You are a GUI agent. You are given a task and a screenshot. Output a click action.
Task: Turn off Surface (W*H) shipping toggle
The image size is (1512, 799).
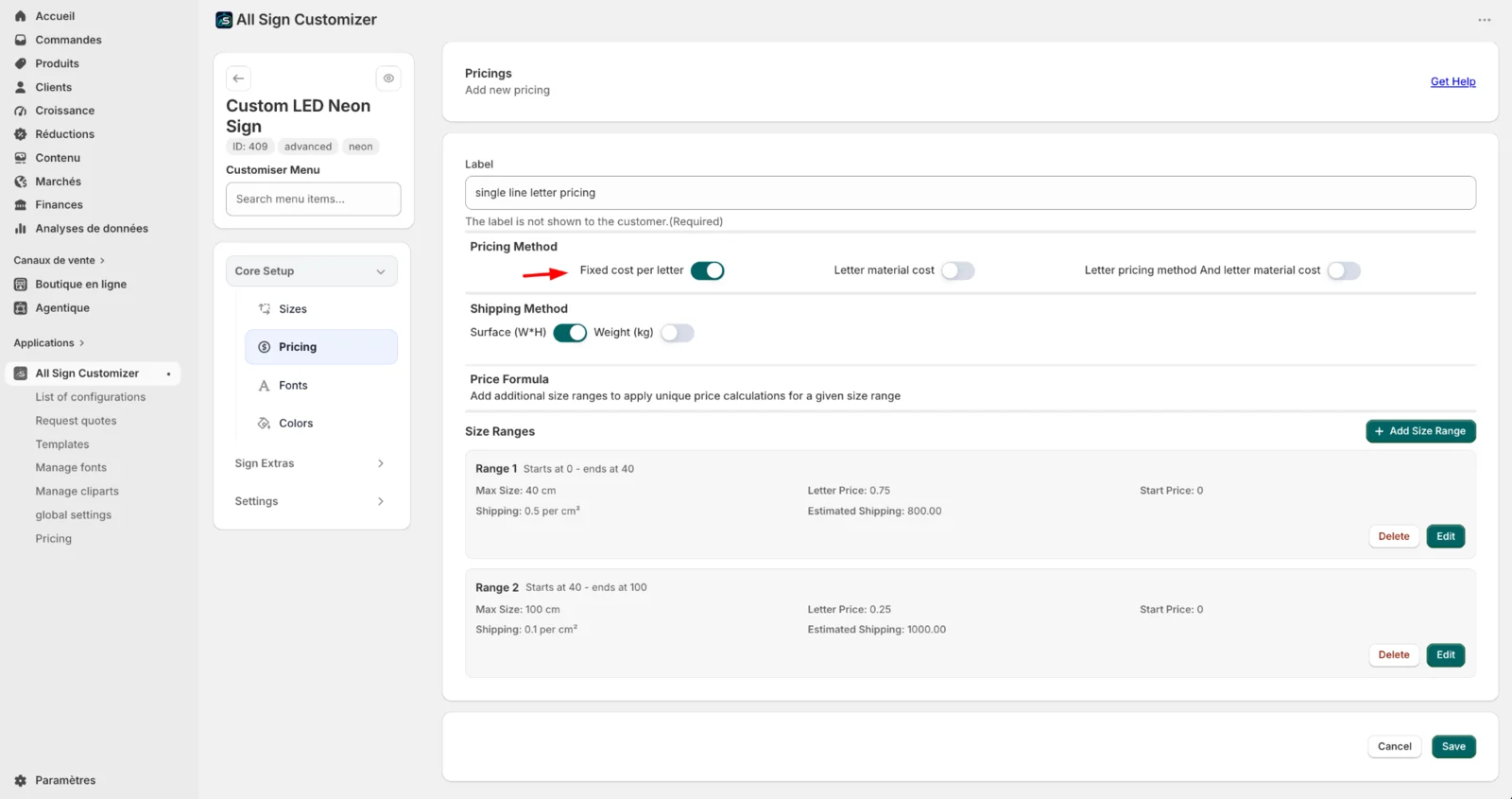(570, 333)
